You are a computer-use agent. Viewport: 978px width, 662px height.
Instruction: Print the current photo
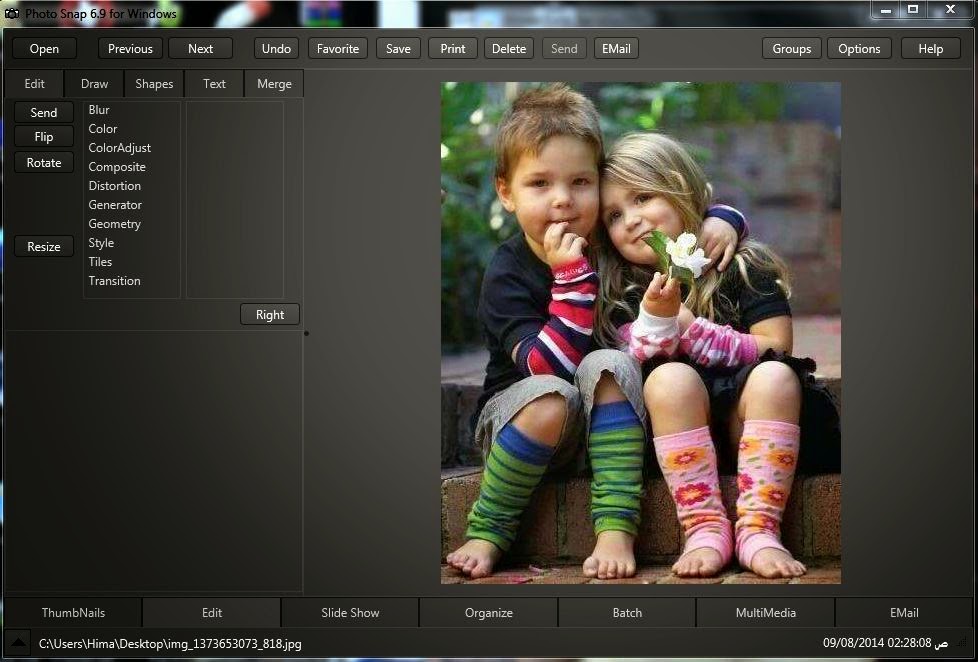point(453,49)
